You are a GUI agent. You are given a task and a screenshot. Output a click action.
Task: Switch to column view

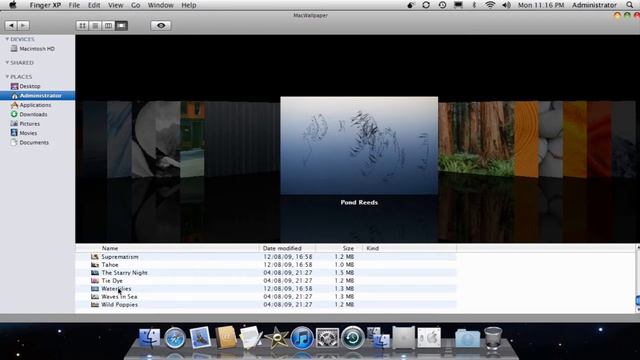click(x=108, y=26)
